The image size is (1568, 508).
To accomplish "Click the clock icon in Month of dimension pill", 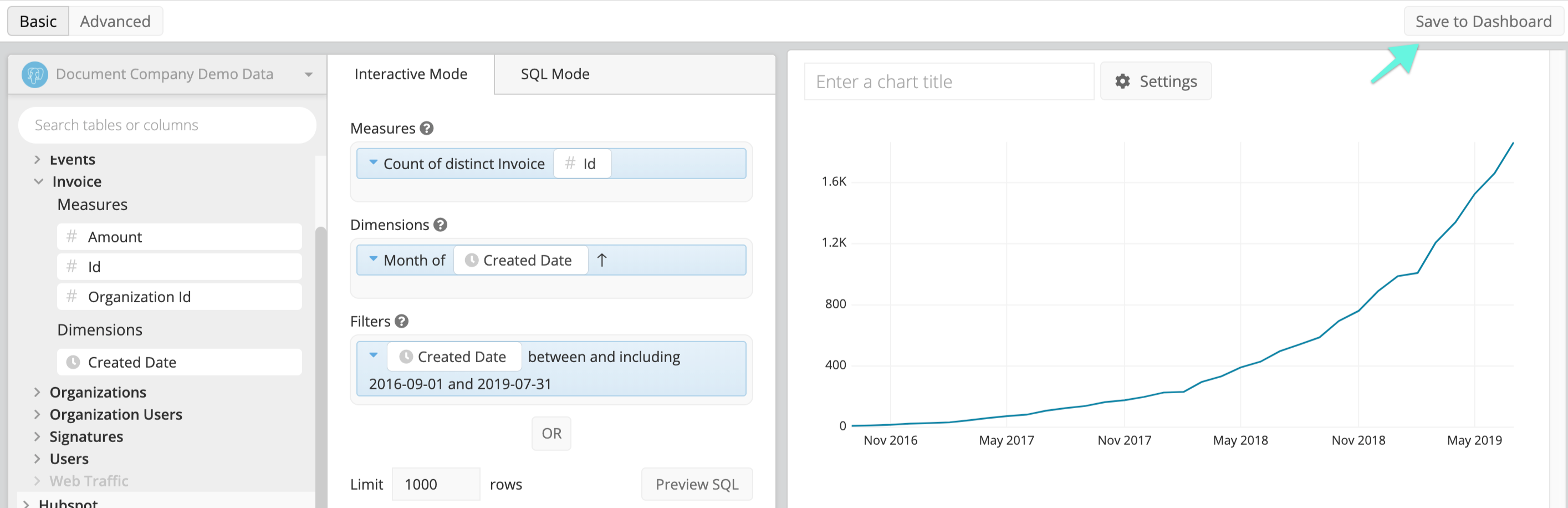I will coord(471,260).
